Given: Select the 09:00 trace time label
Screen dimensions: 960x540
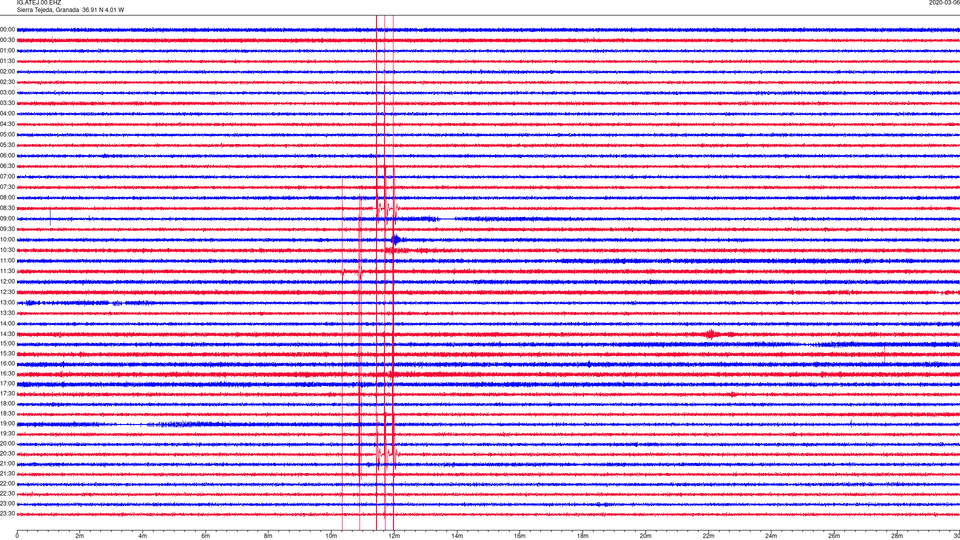Looking at the screenshot, I should [x=7, y=219].
